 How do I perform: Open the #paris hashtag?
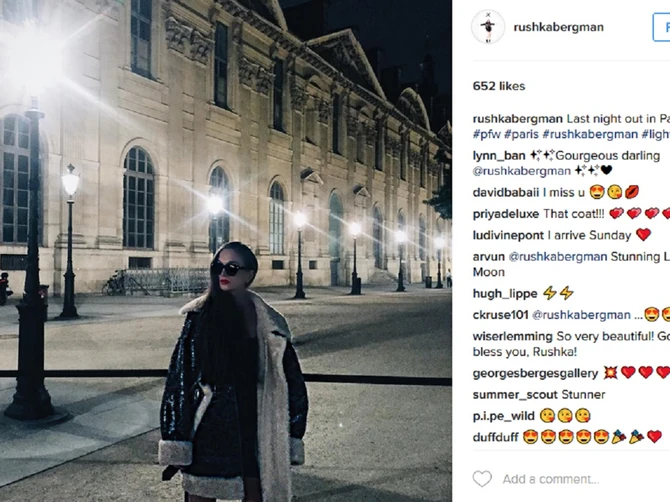click(x=521, y=134)
